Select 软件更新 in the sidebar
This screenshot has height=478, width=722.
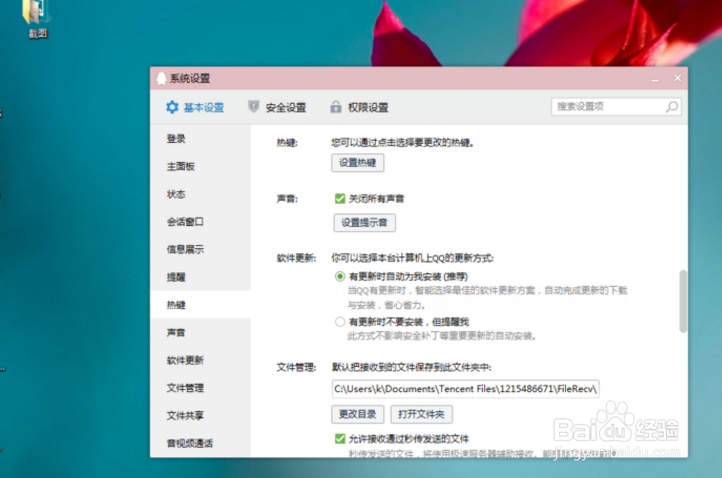200,360
